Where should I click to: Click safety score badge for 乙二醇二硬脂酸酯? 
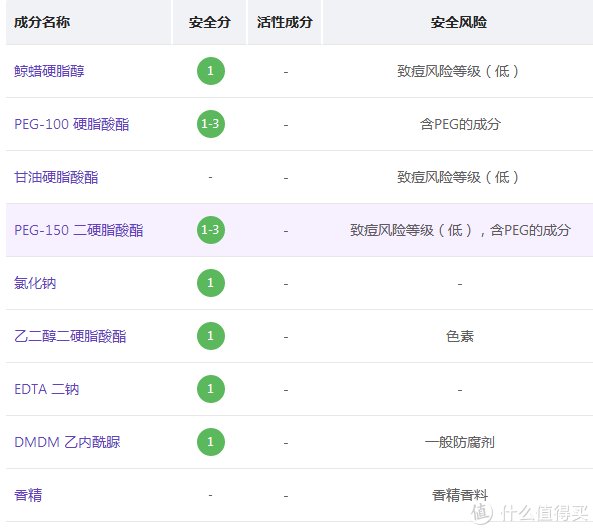tap(211, 336)
